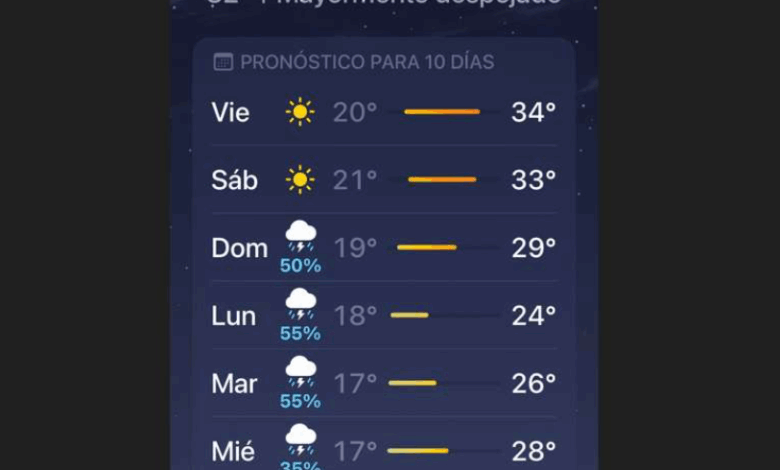Click the calendar icon beside PRONÓSTICO PARA 10 DÍAS
The image size is (780, 470).
223,62
